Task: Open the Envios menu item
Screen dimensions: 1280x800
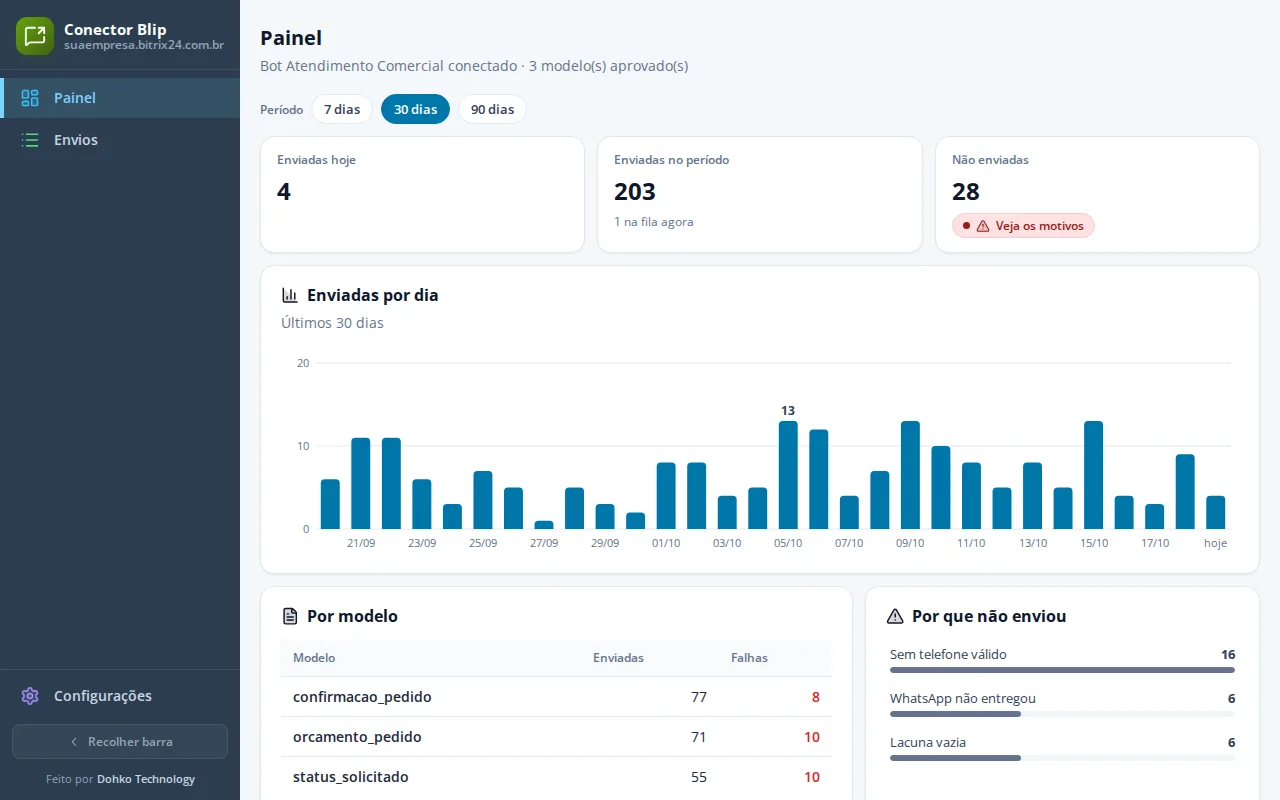Action: click(x=120, y=140)
